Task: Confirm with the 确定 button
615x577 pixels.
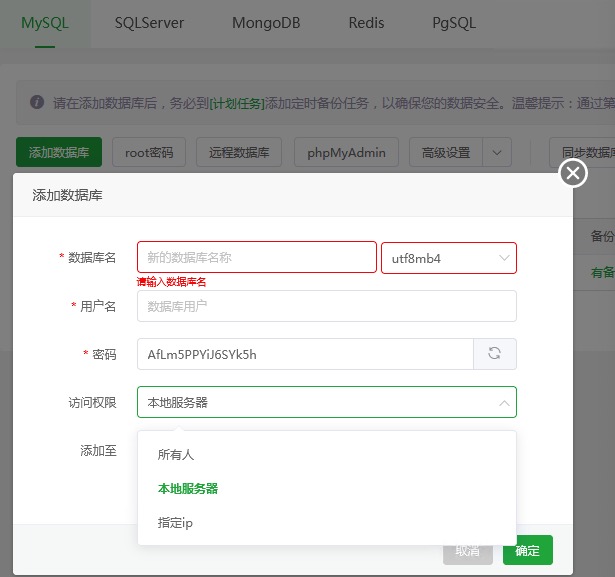Action: (x=528, y=550)
